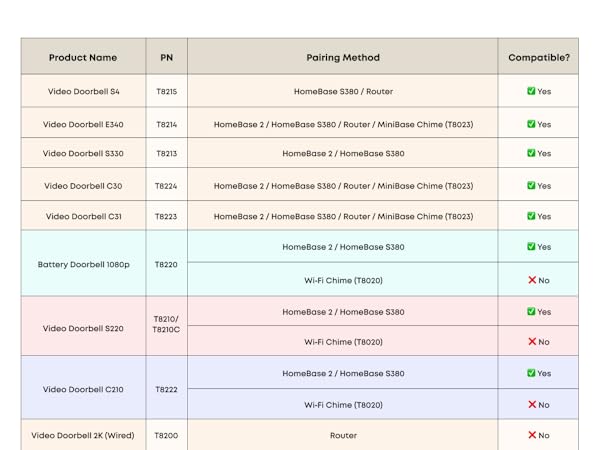
Task: Click the Video Doorbell 2K (Wired) name
Action: tap(83, 435)
